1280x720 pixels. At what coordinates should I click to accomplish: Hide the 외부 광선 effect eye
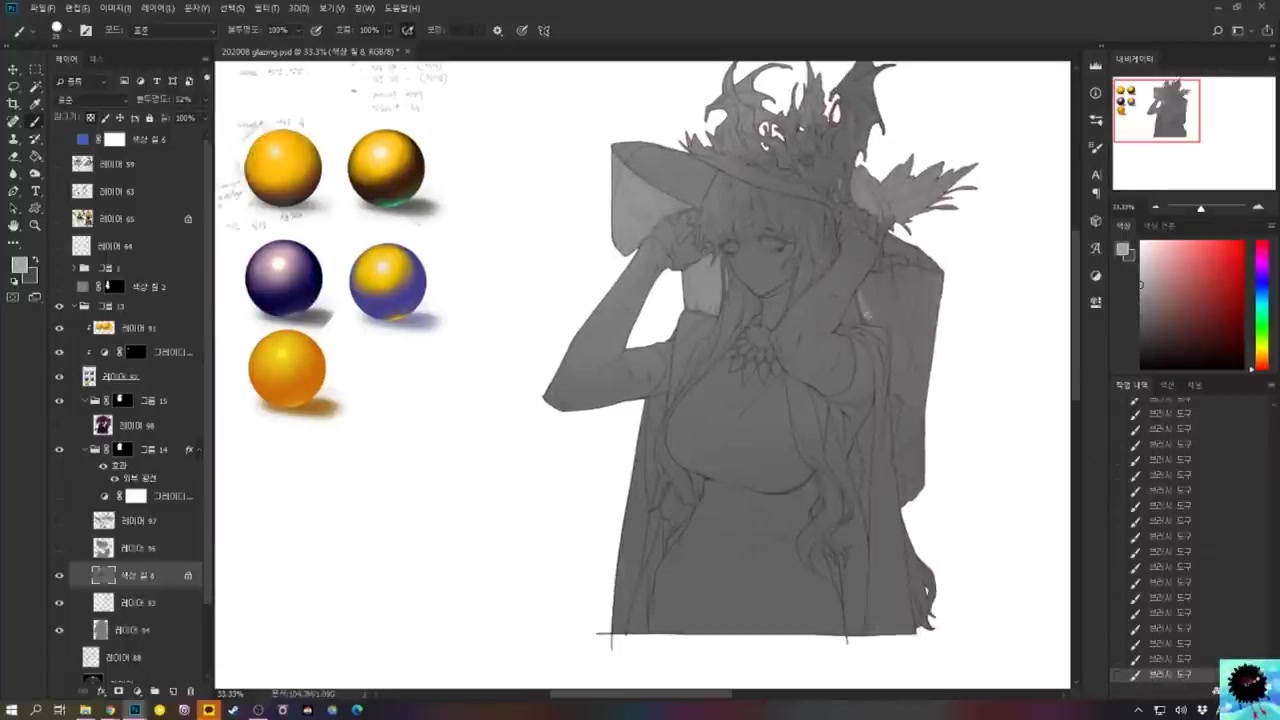pyautogui.click(x=114, y=479)
